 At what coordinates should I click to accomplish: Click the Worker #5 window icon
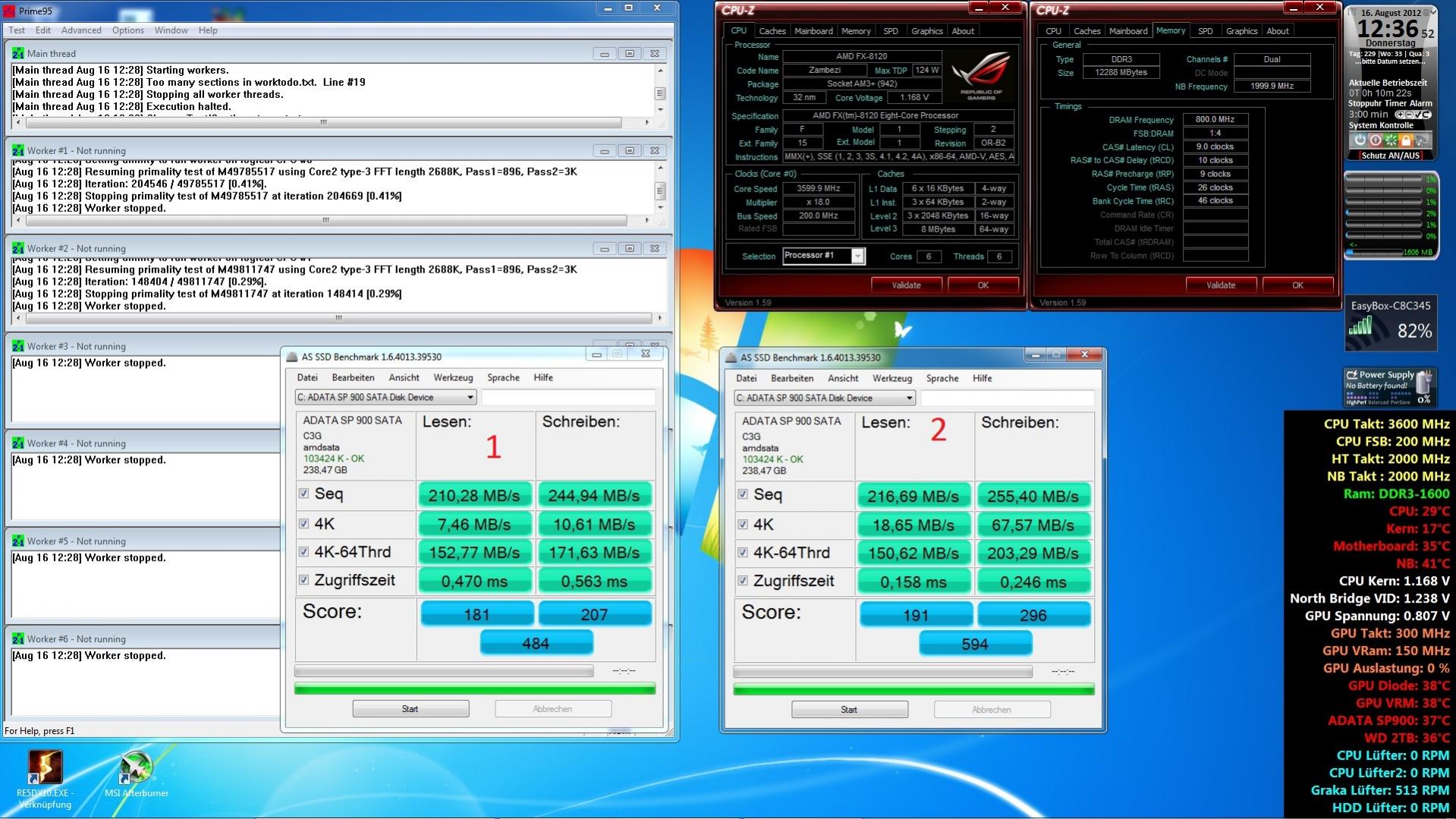point(17,541)
